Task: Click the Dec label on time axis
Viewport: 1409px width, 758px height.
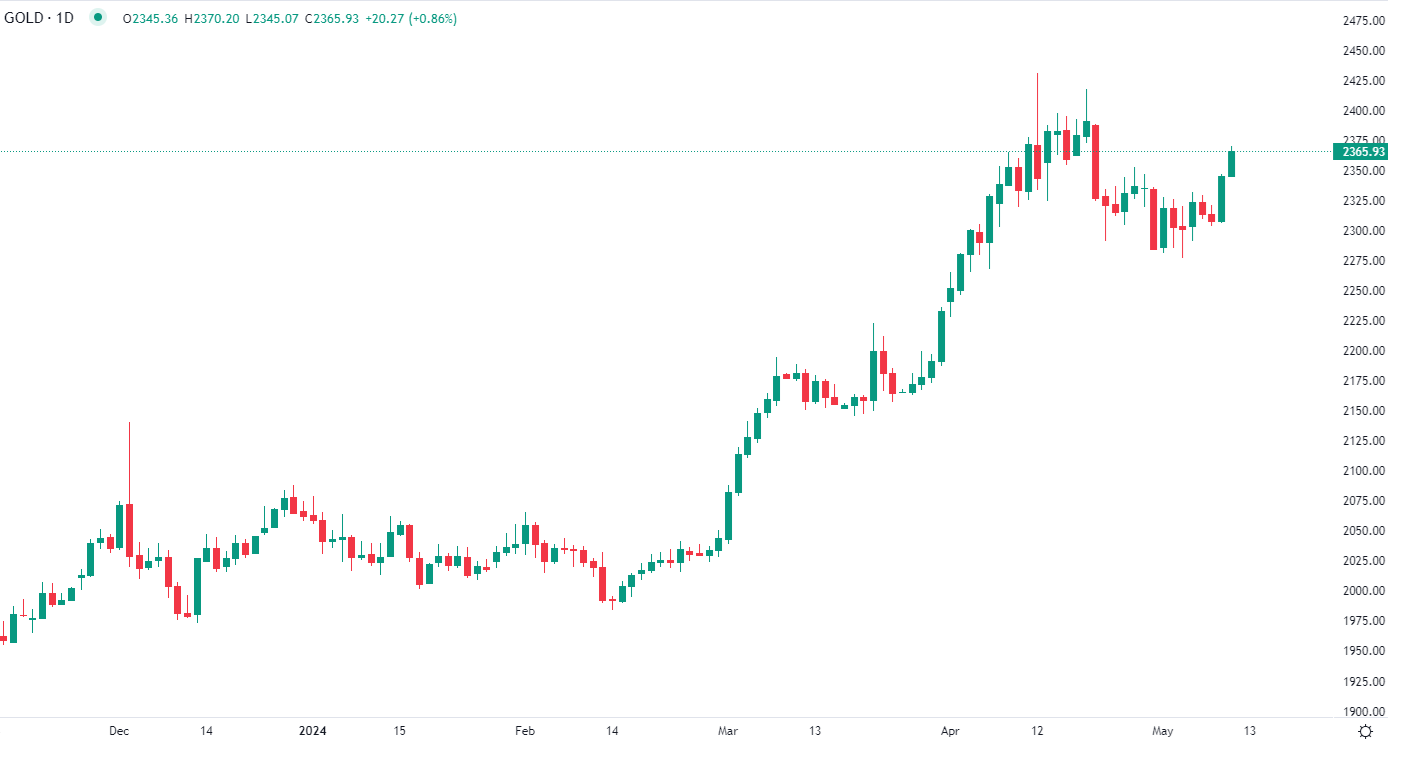Action: [119, 731]
